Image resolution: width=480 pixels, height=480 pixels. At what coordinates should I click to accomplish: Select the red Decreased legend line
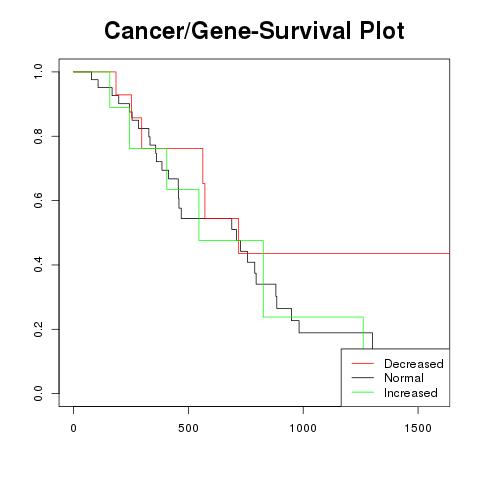point(363,363)
